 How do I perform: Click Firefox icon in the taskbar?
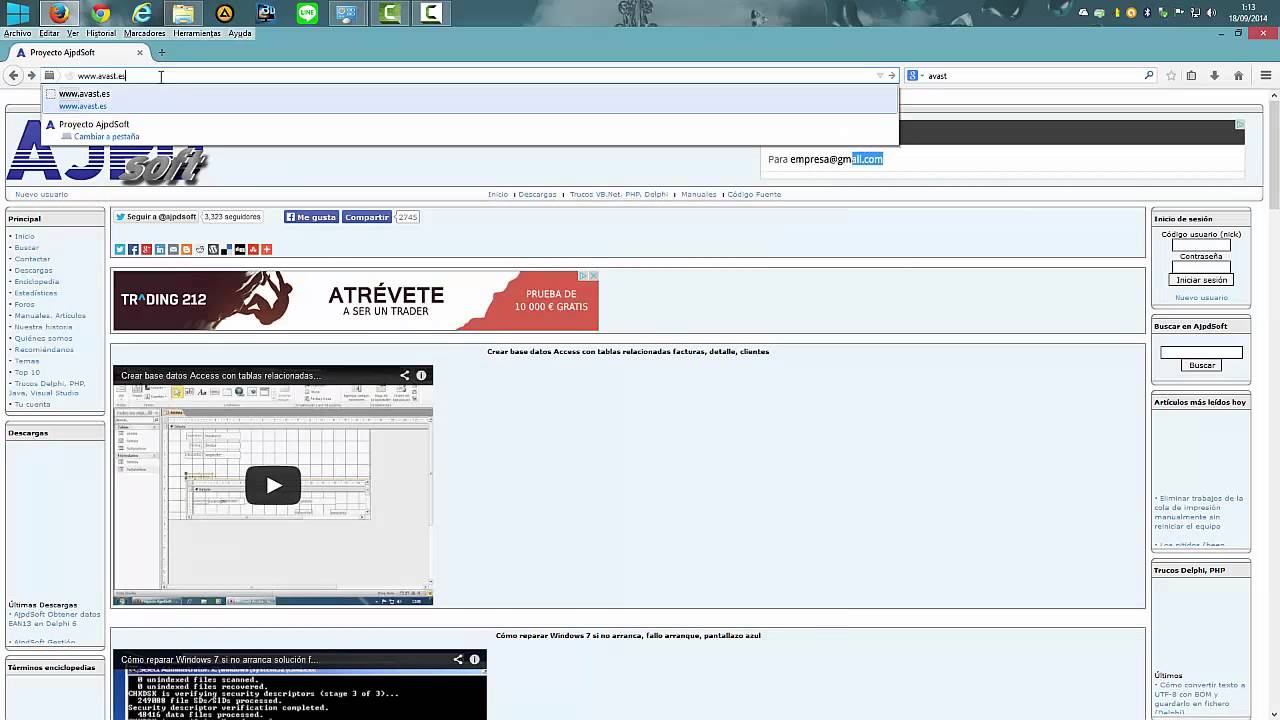pyautogui.click(x=59, y=13)
